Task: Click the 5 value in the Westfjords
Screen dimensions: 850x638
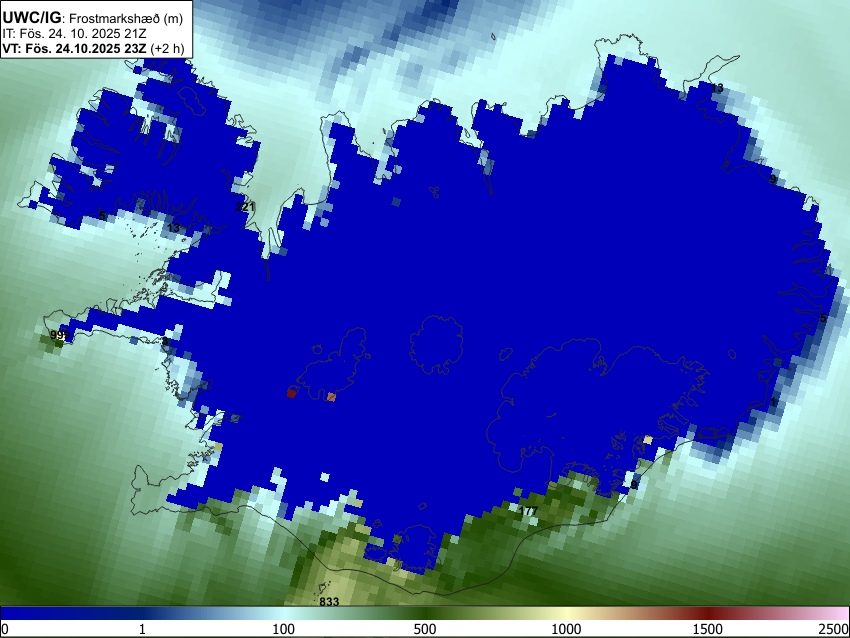Action: pos(102,216)
